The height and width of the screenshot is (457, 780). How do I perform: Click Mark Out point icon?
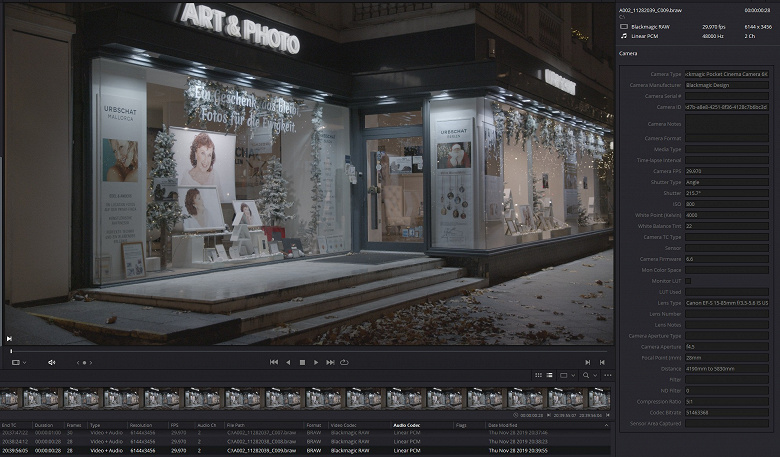coord(603,362)
